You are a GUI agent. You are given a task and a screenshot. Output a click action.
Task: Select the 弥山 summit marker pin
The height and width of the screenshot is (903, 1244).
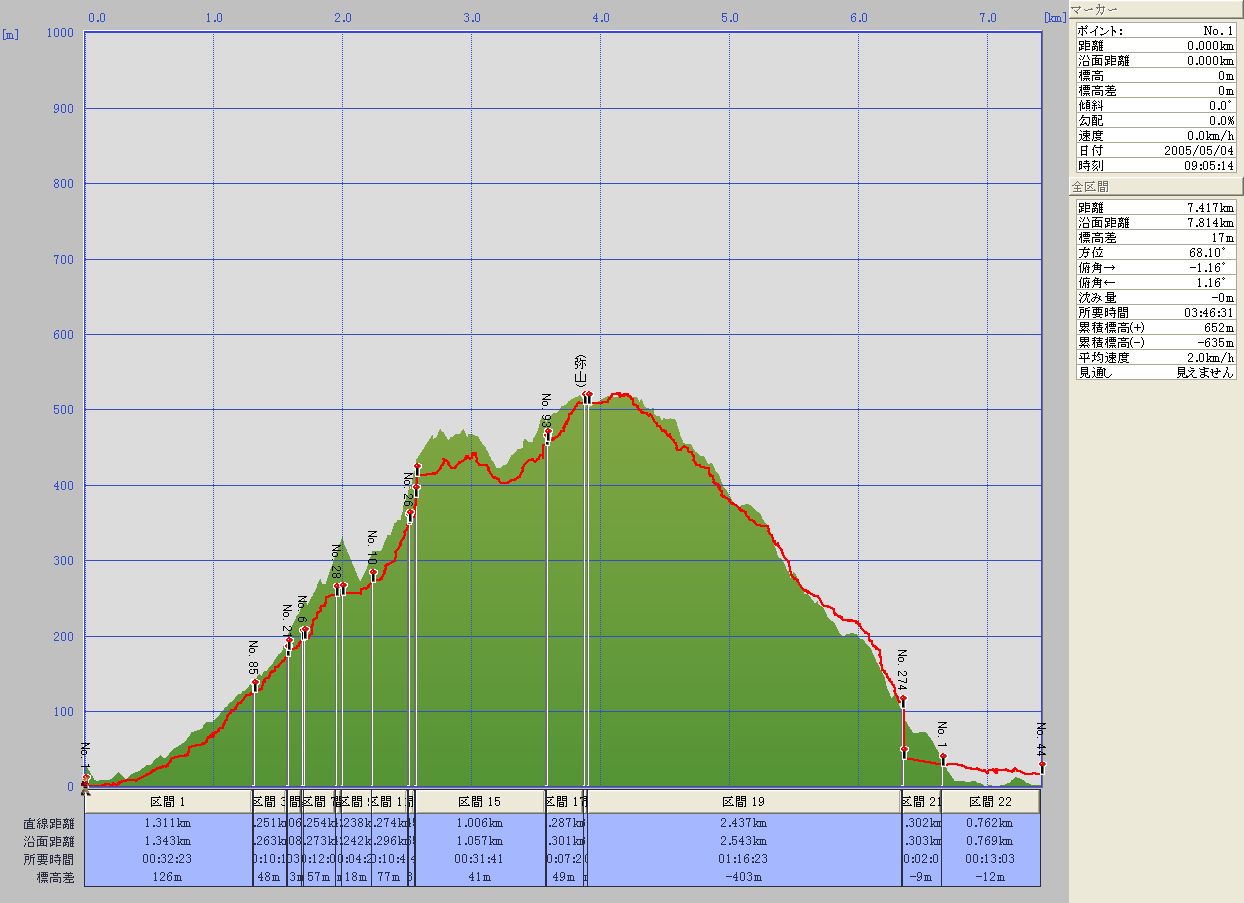pos(587,396)
